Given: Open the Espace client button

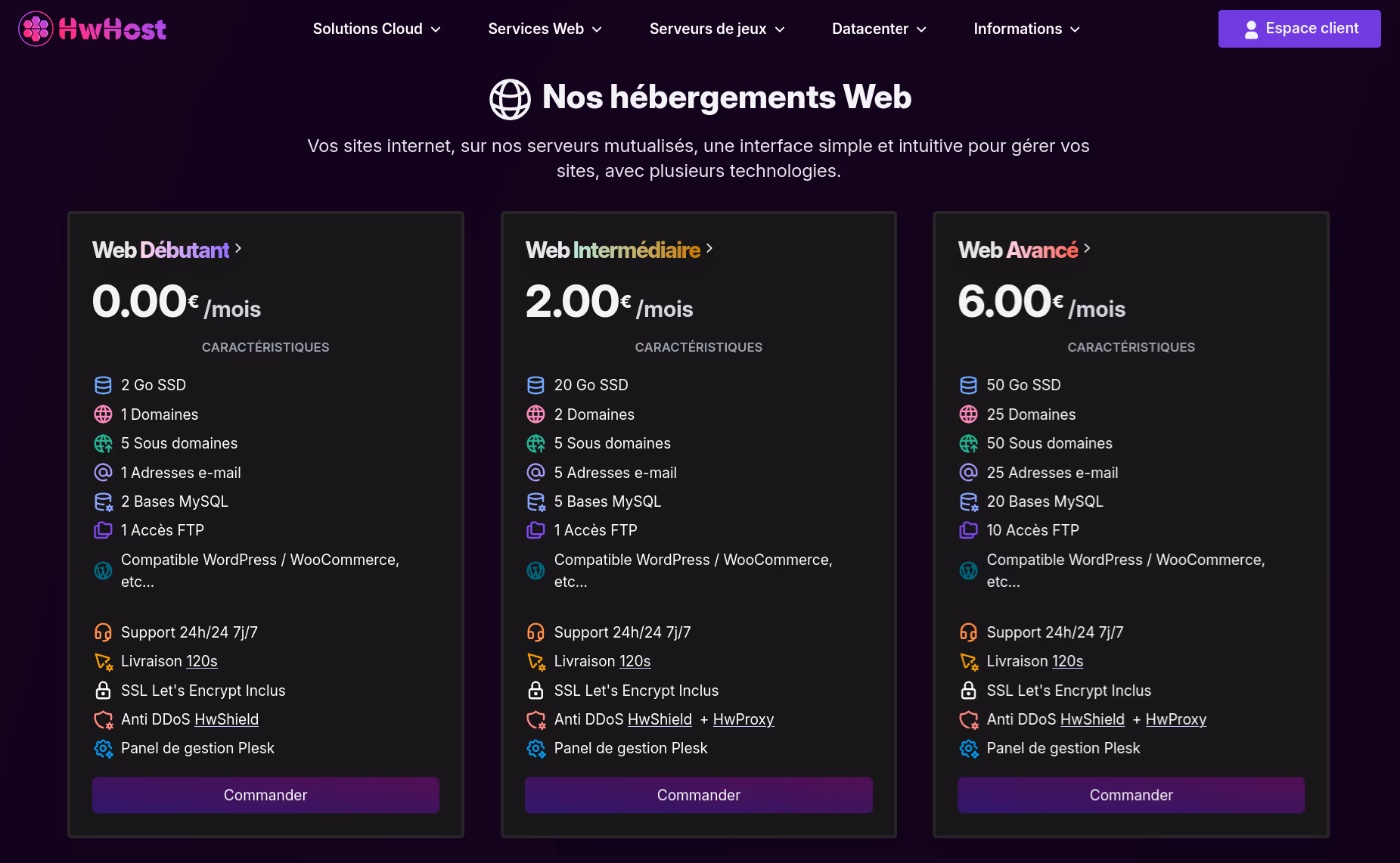Looking at the screenshot, I should click(1299, 29).
